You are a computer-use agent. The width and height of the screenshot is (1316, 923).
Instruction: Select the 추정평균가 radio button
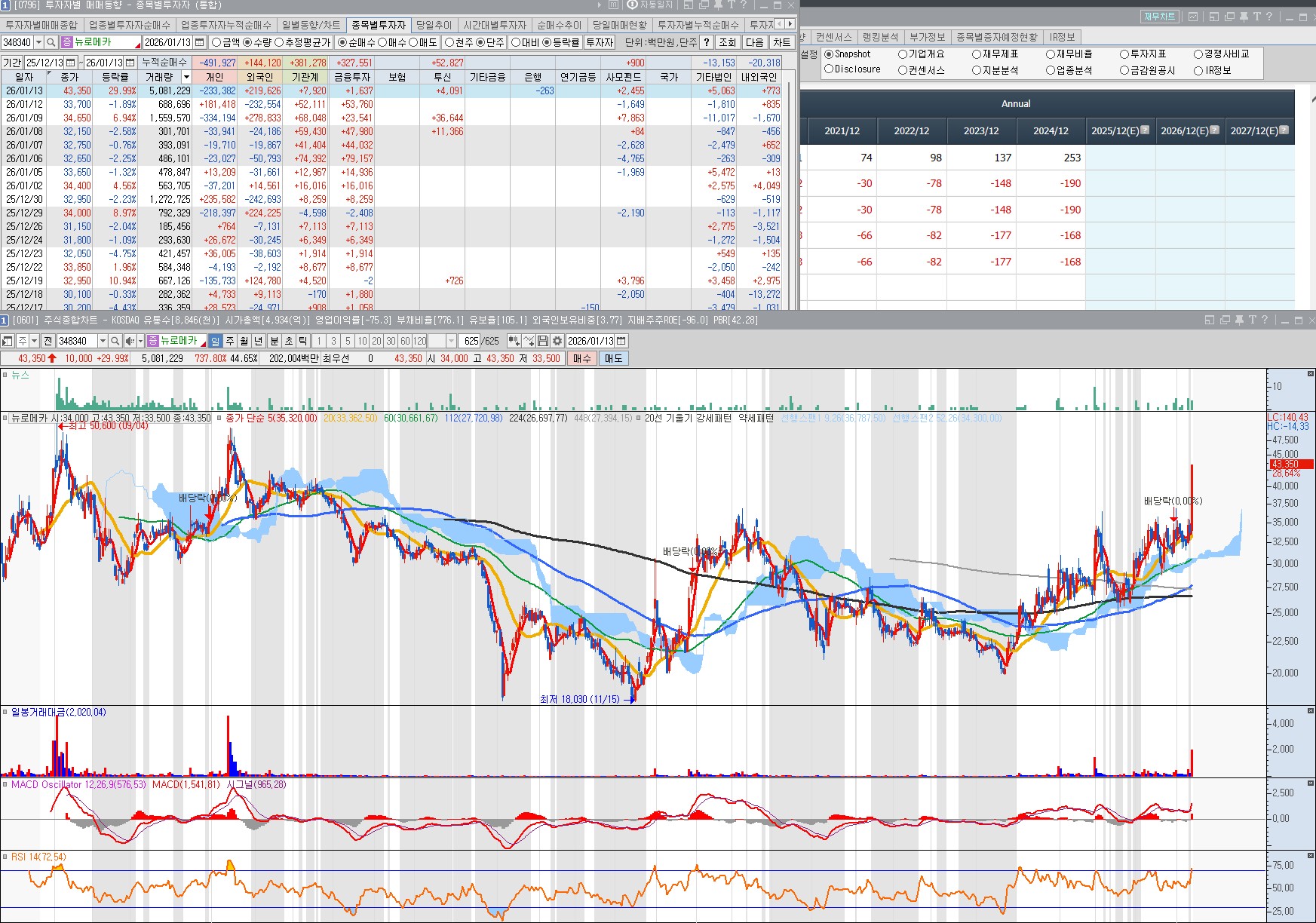279,42
